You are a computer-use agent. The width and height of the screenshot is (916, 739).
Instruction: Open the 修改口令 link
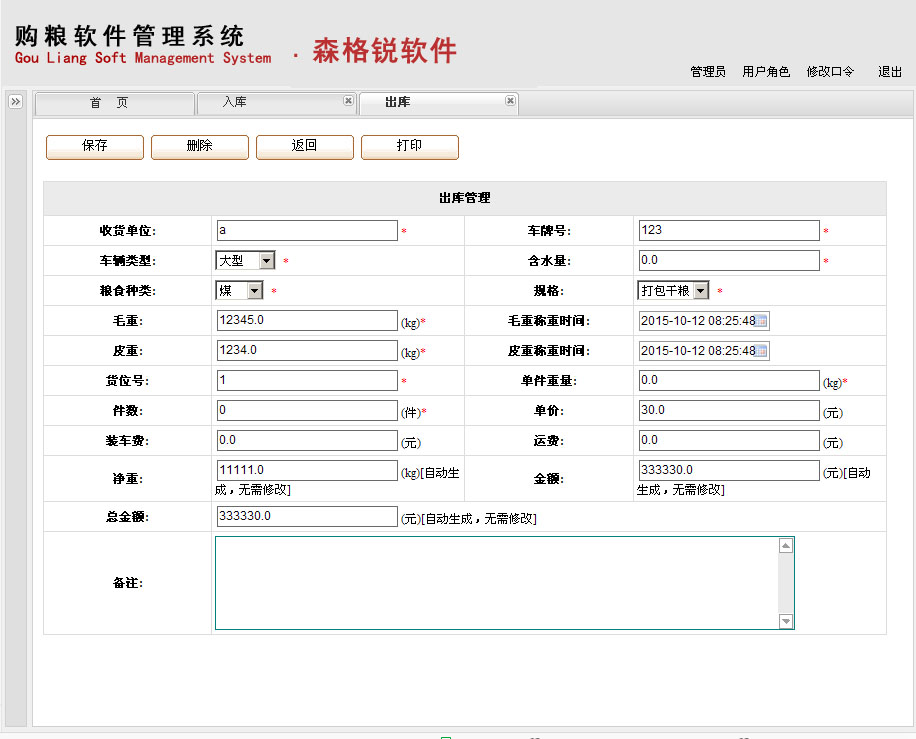pyautogui.click(x=830, y=72)
